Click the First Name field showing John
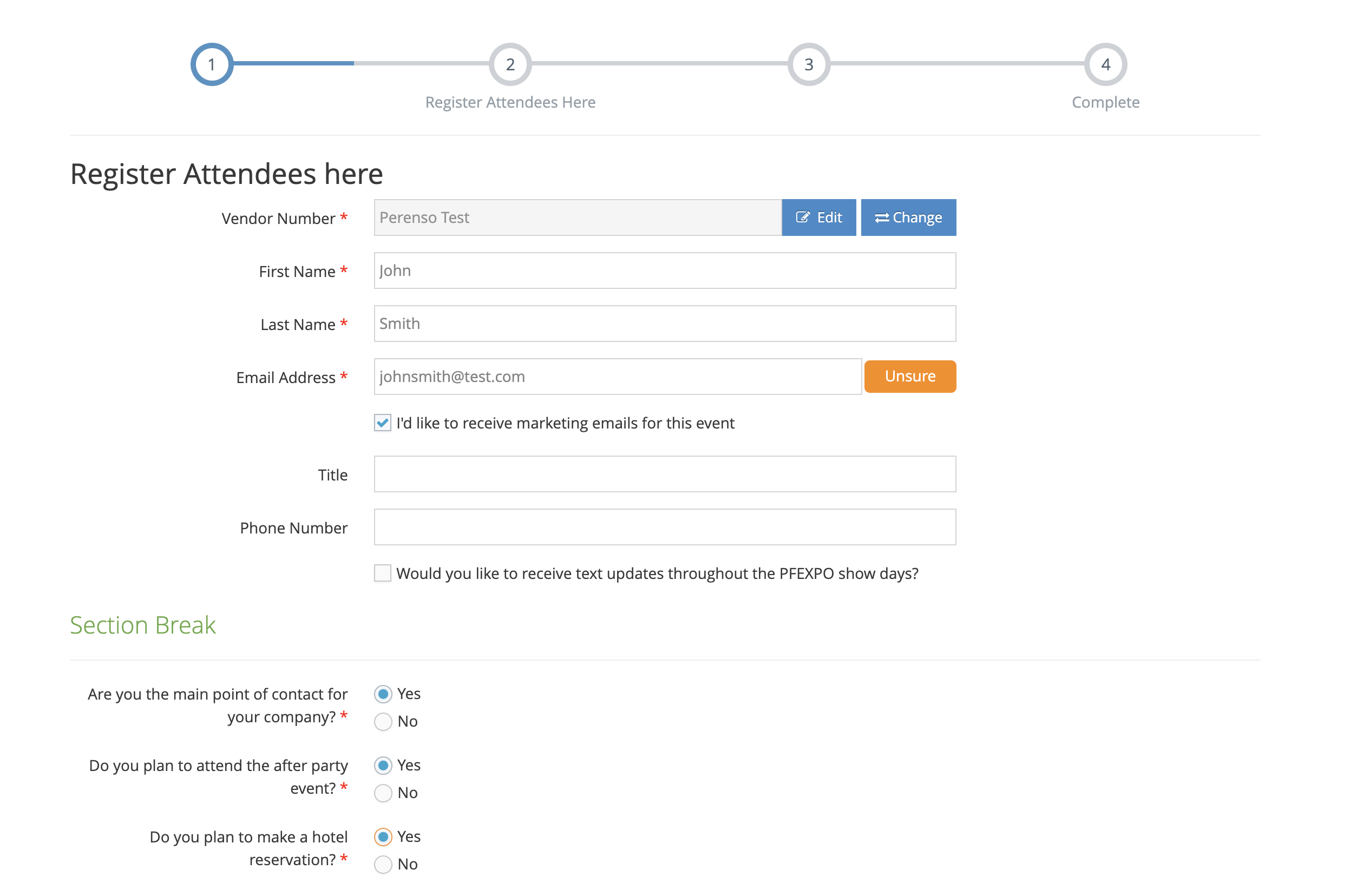Image resolution: width=1350 pixels, height=896 pixels. click(x=664, y=271)
